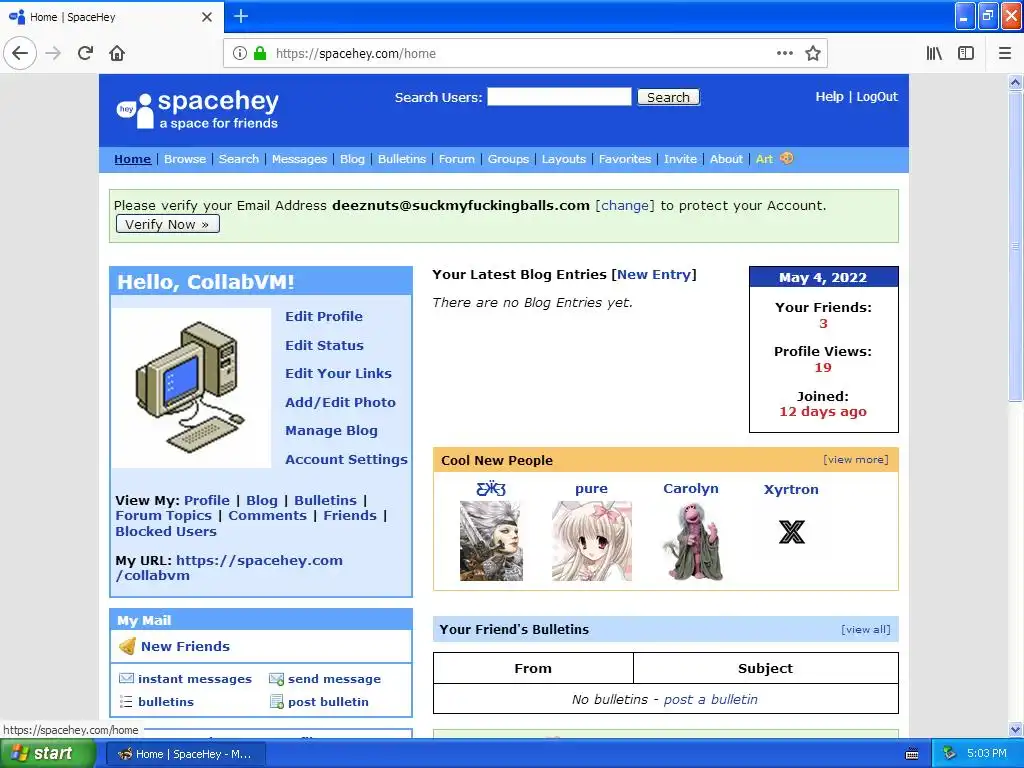Viewport: 1024px width, 768px height.
Task: Click the SpaceHey logo
Action: coord(197,110)
